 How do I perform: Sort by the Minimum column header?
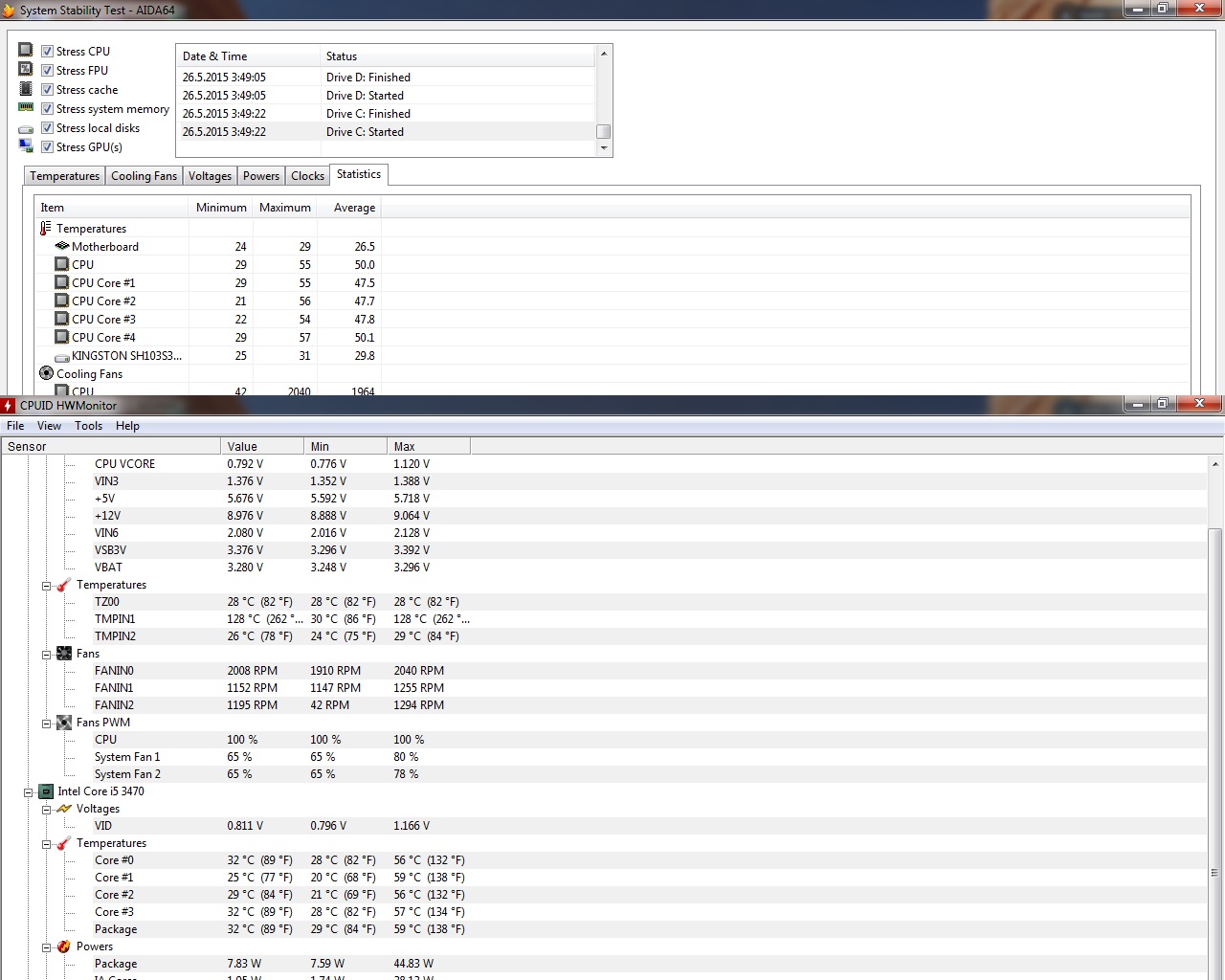tap(221, 208)
